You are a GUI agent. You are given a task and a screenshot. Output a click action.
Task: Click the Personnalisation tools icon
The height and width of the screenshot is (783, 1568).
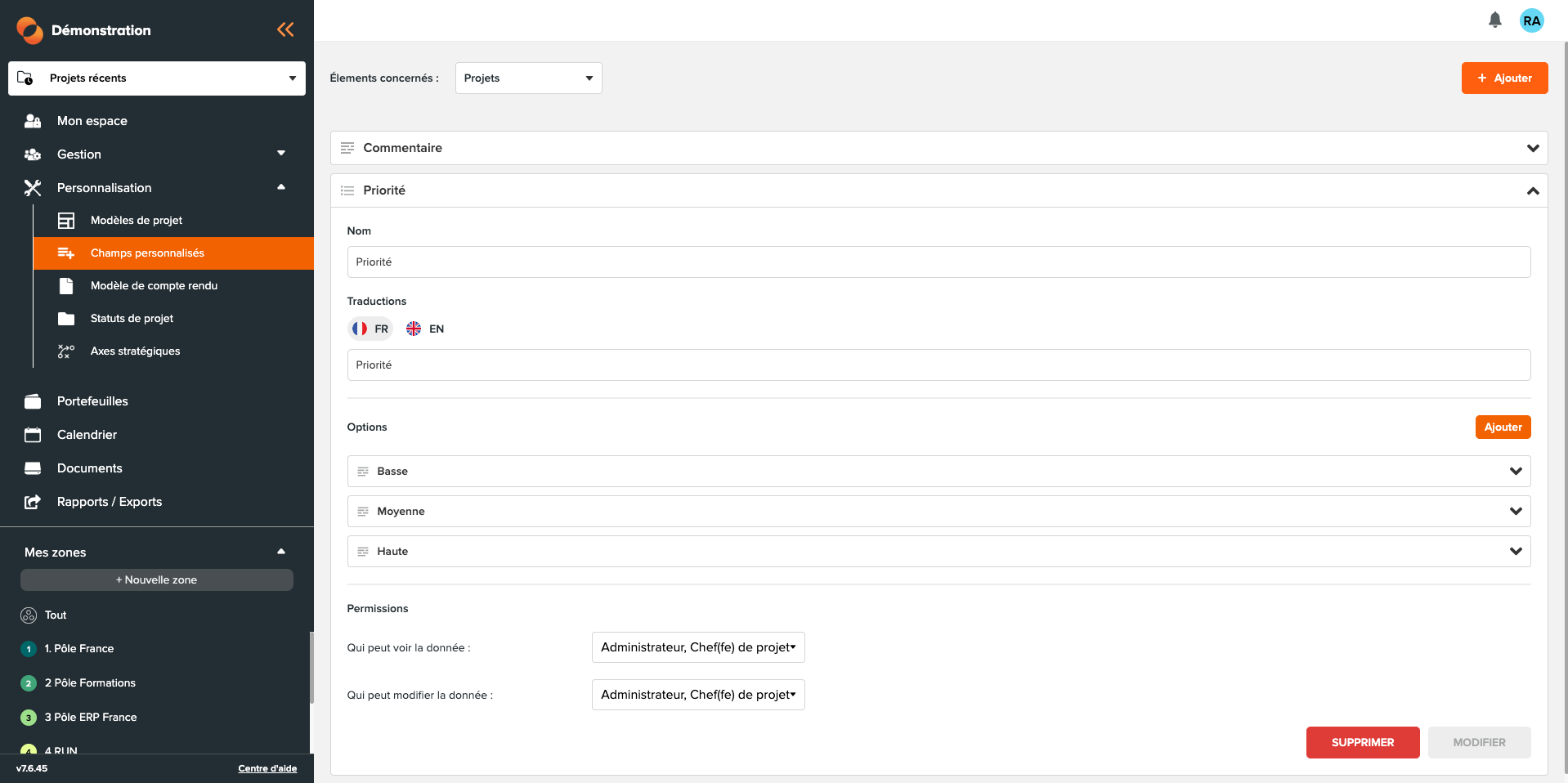(x=33, y=188)
